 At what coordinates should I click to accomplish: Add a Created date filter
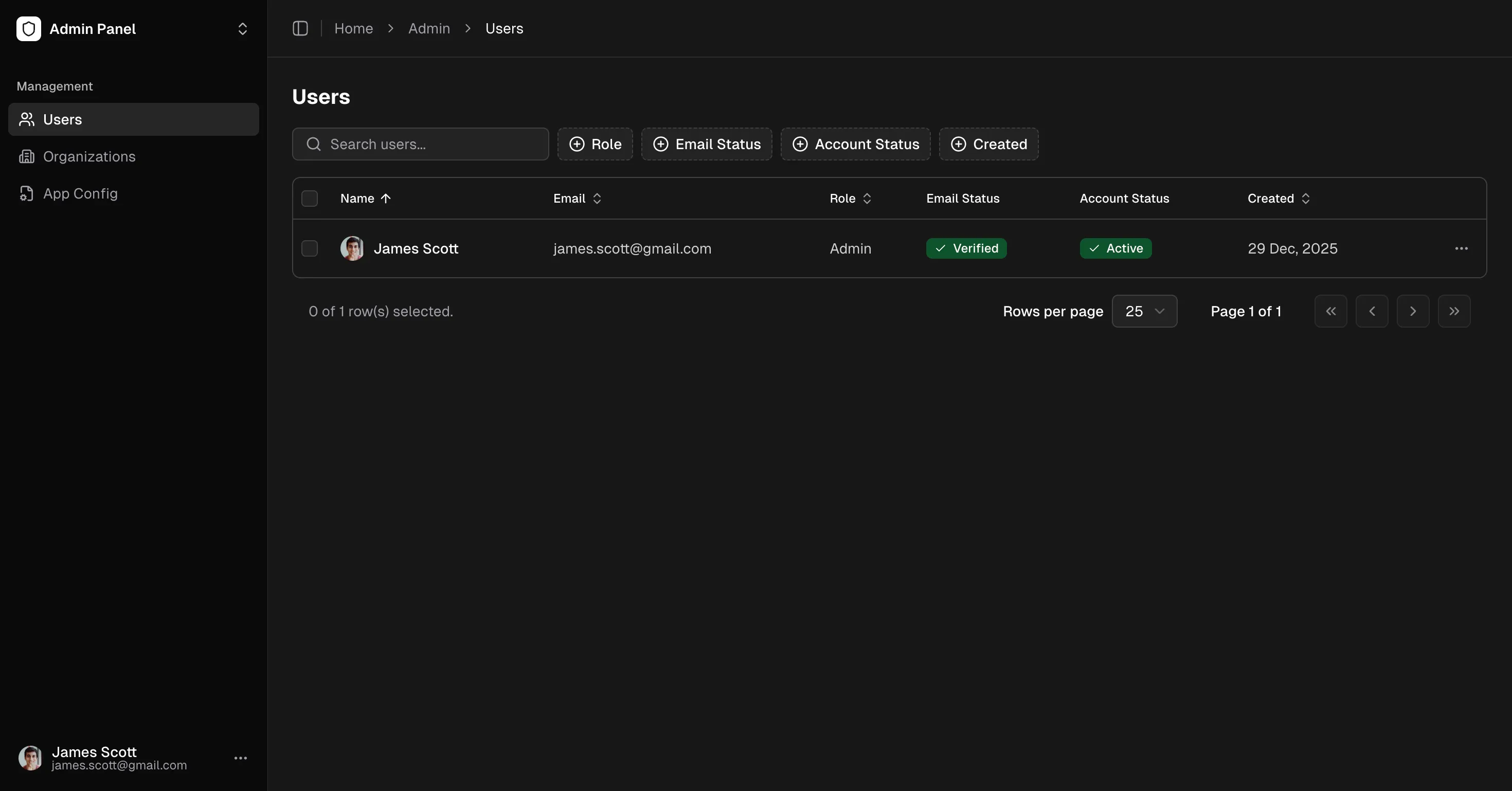[x=988, y=145]
